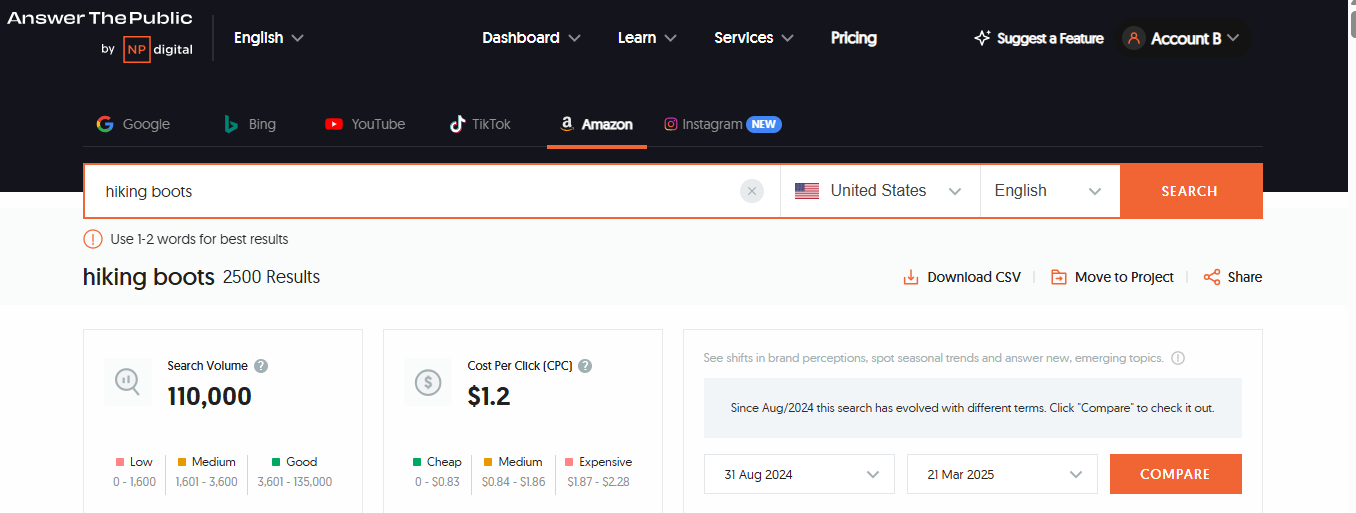1356x513 pixels.
Task: Expand the United States country dropdown
Action: (880, 191)
